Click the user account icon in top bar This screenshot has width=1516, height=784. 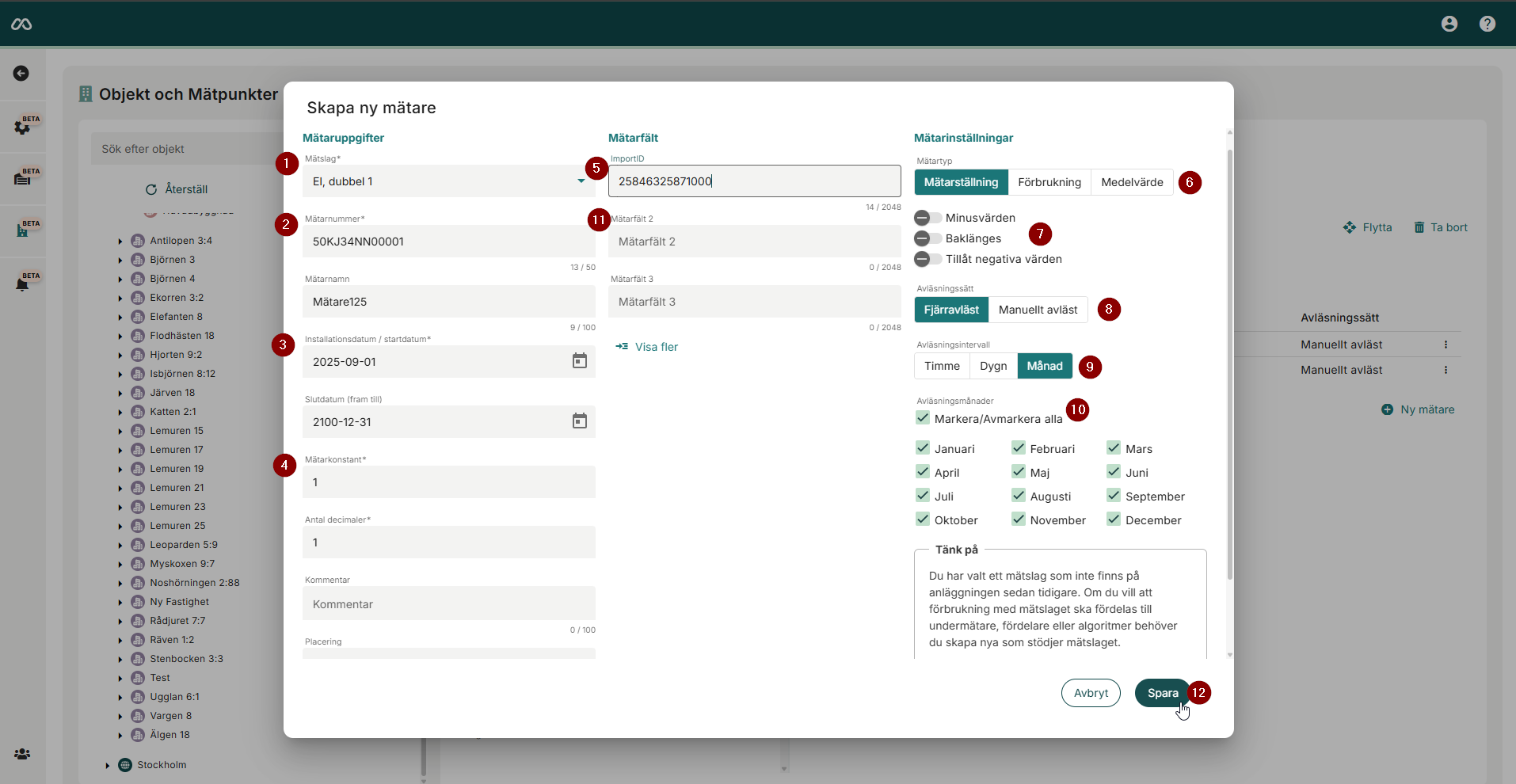pos(1449,24)
